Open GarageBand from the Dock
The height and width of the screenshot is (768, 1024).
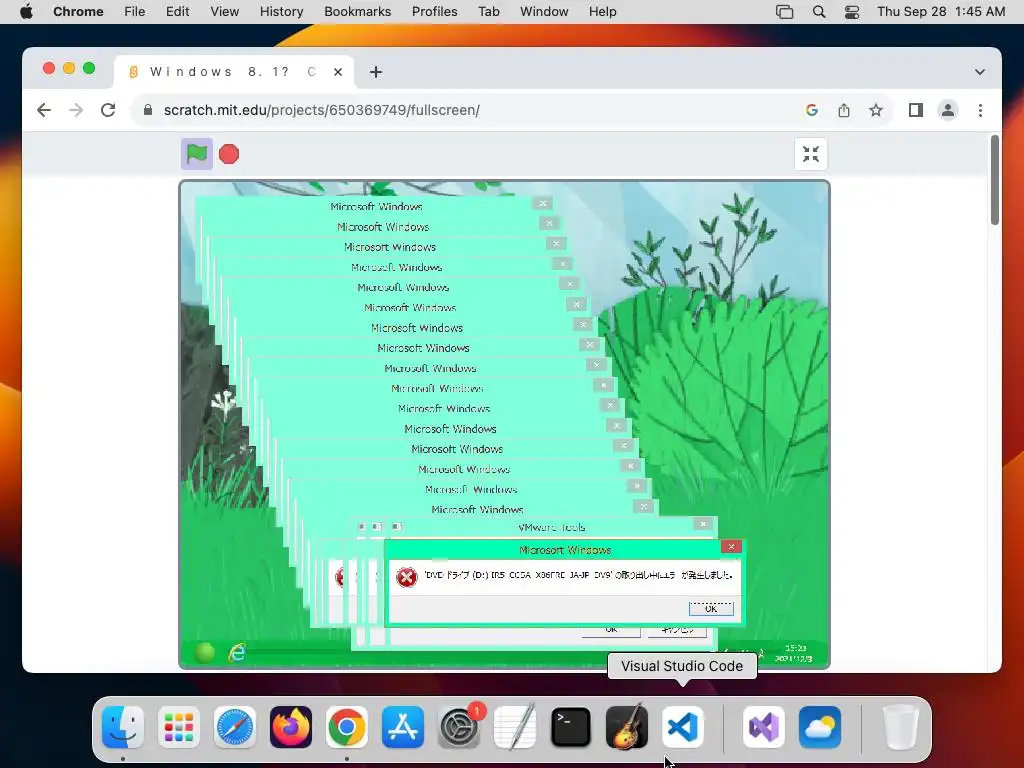627,727
